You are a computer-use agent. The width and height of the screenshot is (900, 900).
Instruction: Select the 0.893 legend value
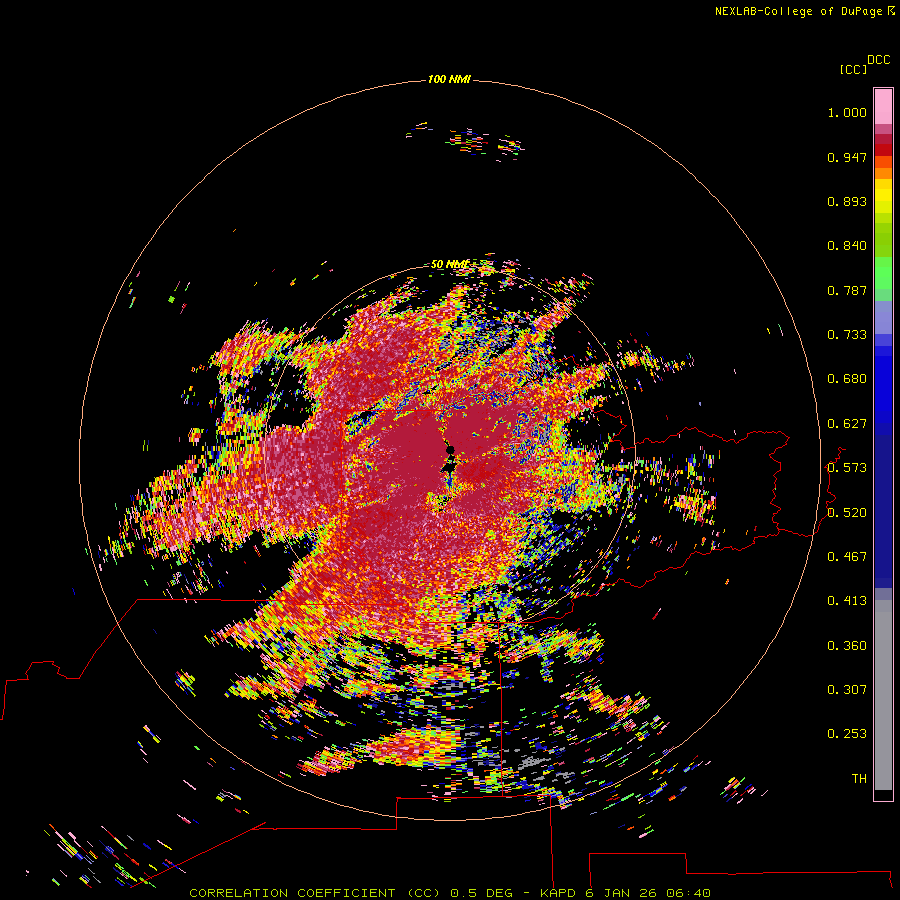click(x=847, y=201)
